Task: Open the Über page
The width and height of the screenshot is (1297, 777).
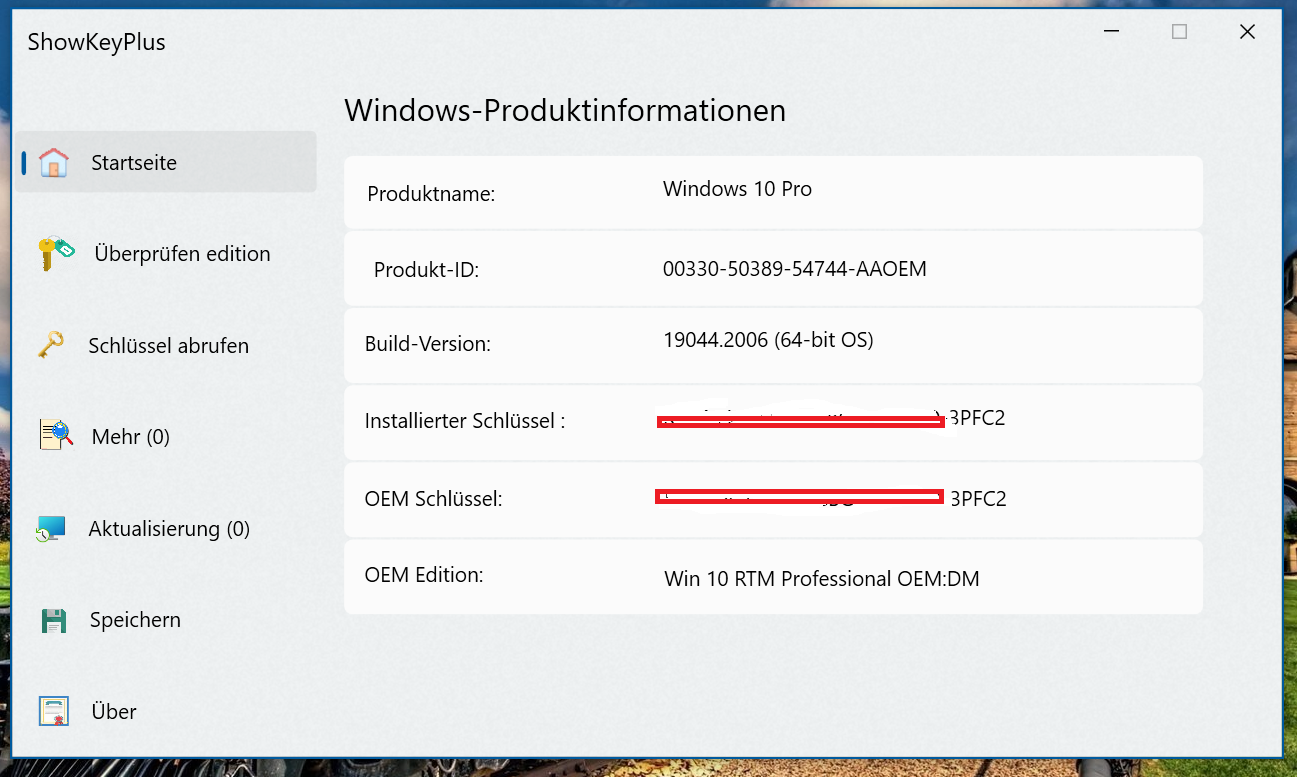Action: [166, 712]
